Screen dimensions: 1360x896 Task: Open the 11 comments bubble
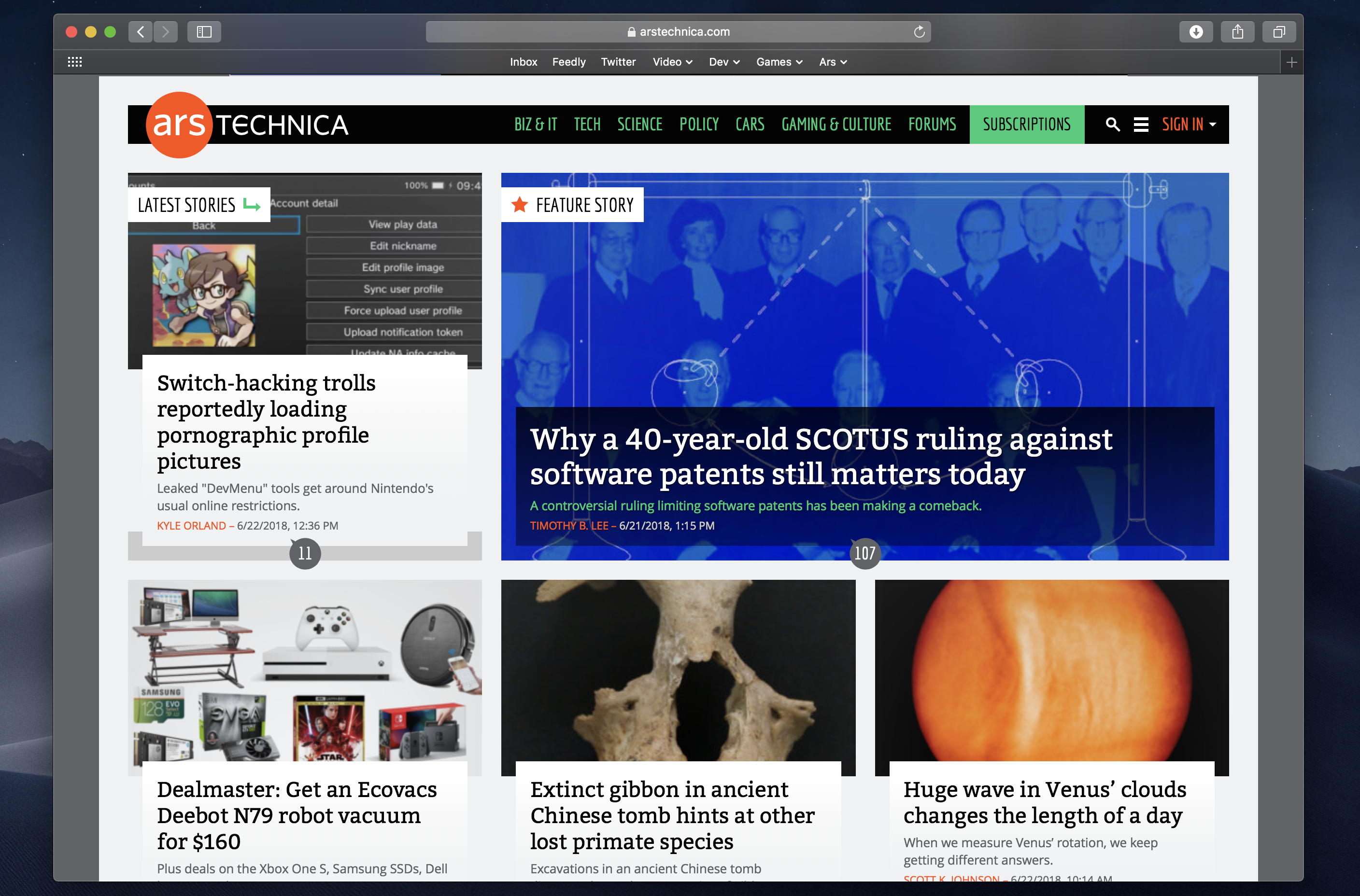pos(305,553)
